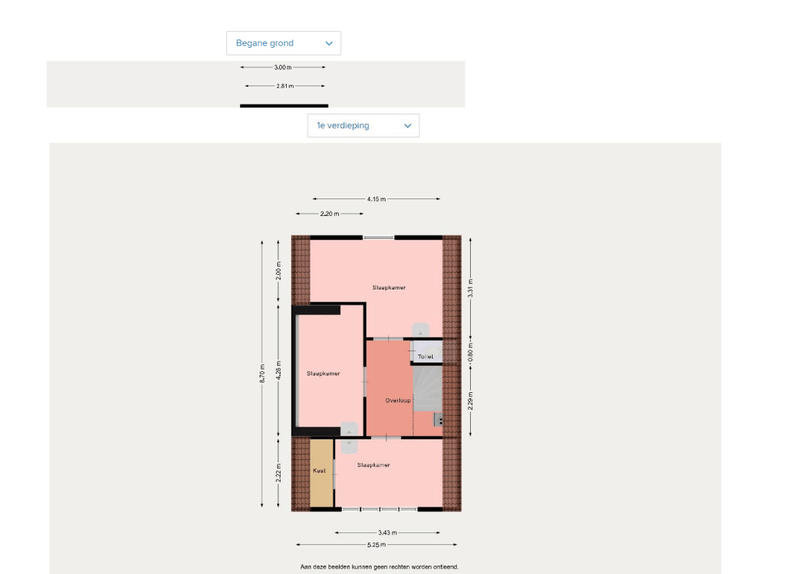Click the 0.80 m dimension label
Image resolution: width=800 pixels, height=574 pixels.
[470, 353]
